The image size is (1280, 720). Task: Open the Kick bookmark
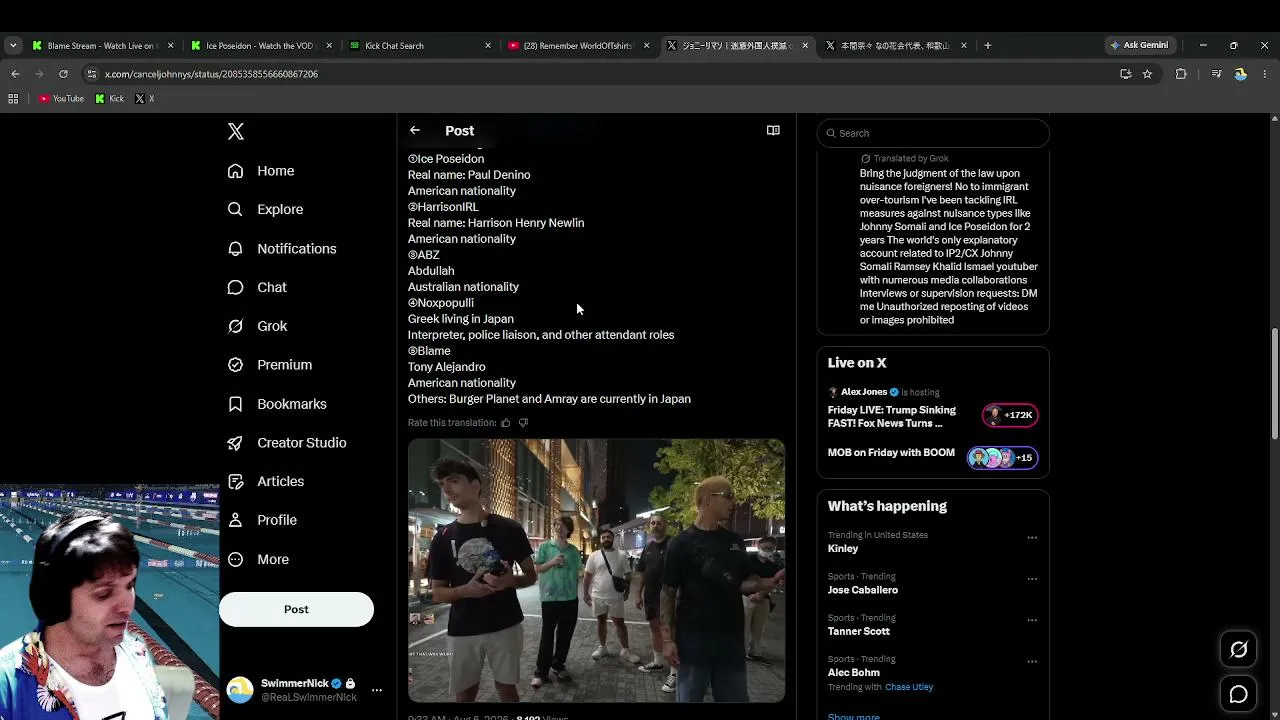[x=110, y=99]
